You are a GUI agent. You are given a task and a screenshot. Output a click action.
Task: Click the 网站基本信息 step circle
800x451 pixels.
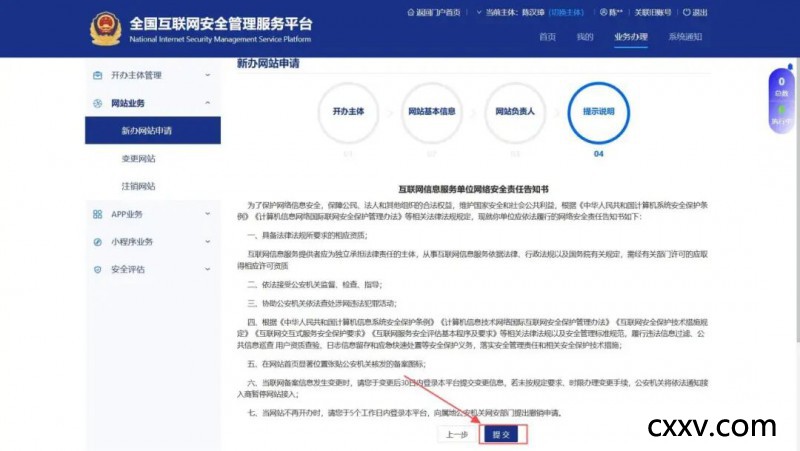(x=432, y=112)
